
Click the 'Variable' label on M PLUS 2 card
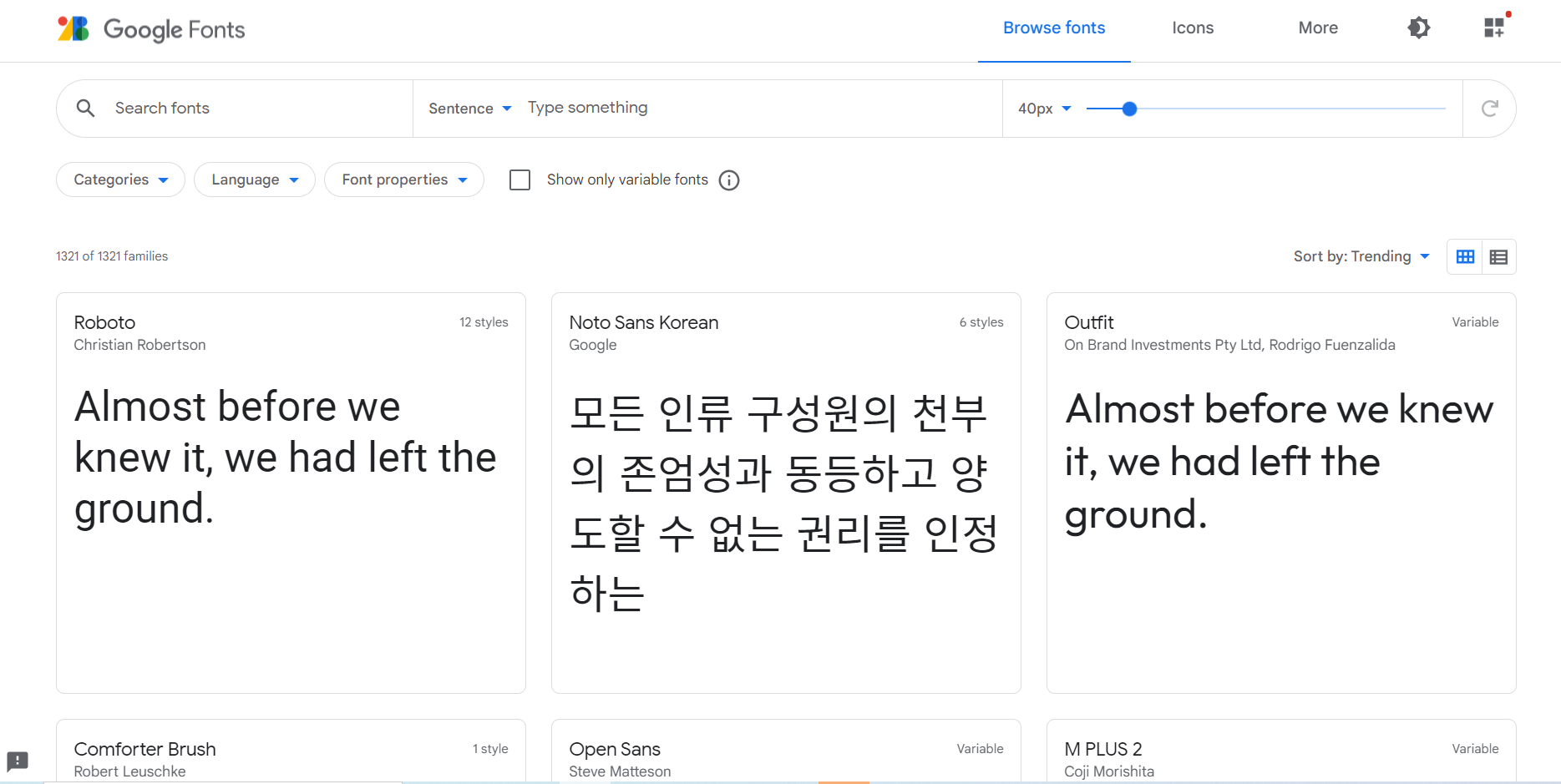tap(1475, 749)
